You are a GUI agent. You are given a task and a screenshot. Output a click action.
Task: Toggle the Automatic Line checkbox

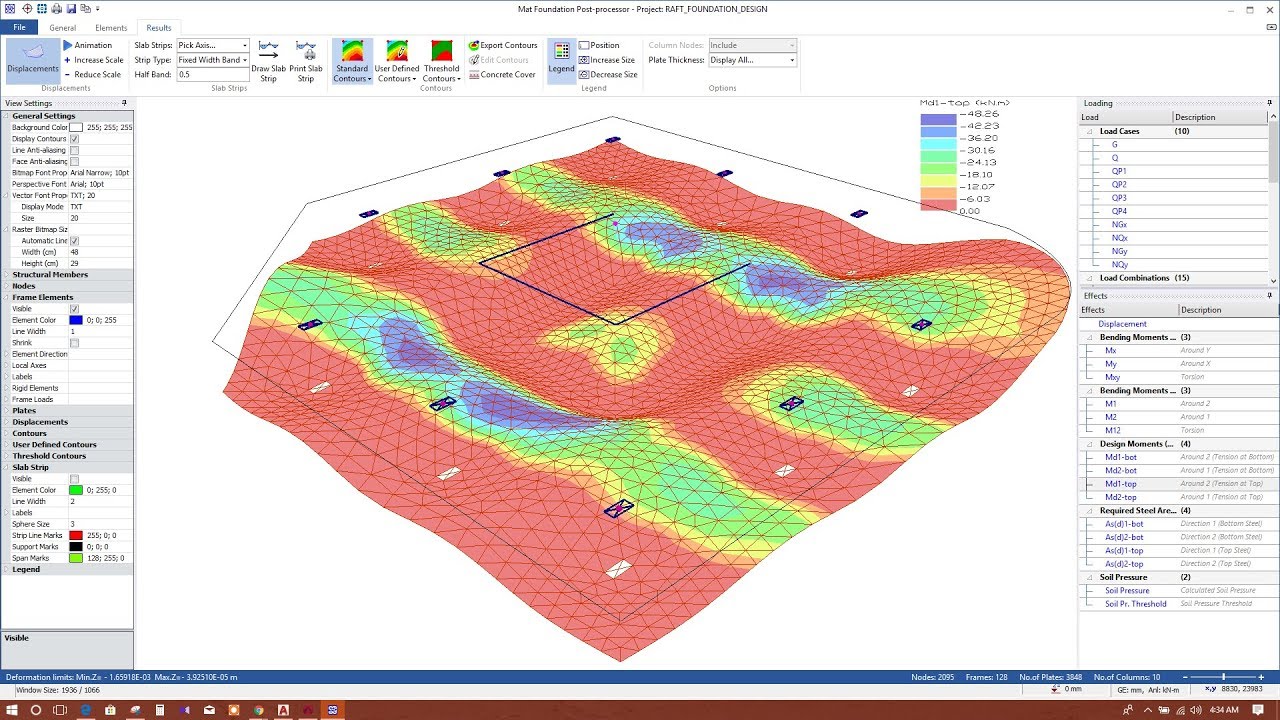coord(74,241)
